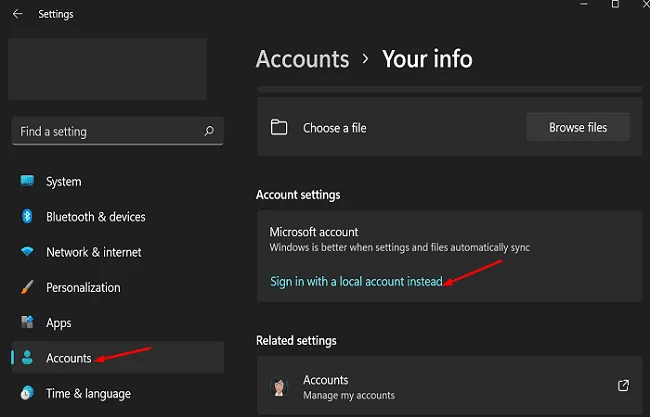
Task: Click Browse files button
Action: 578,127
